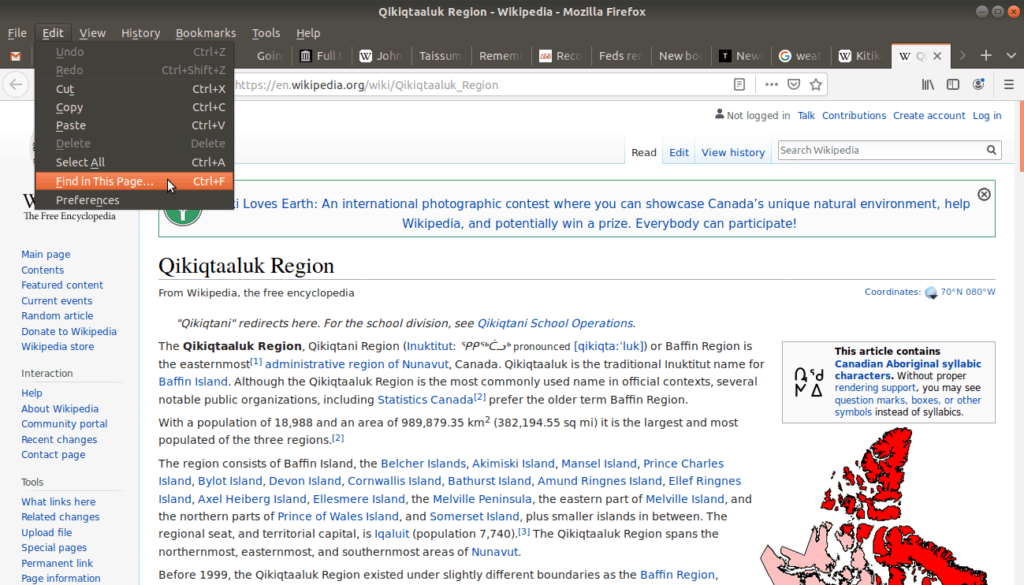Follow the Statistics Canada link
The width and height of the screenshot is (1024, 585).
pos(425,400)
